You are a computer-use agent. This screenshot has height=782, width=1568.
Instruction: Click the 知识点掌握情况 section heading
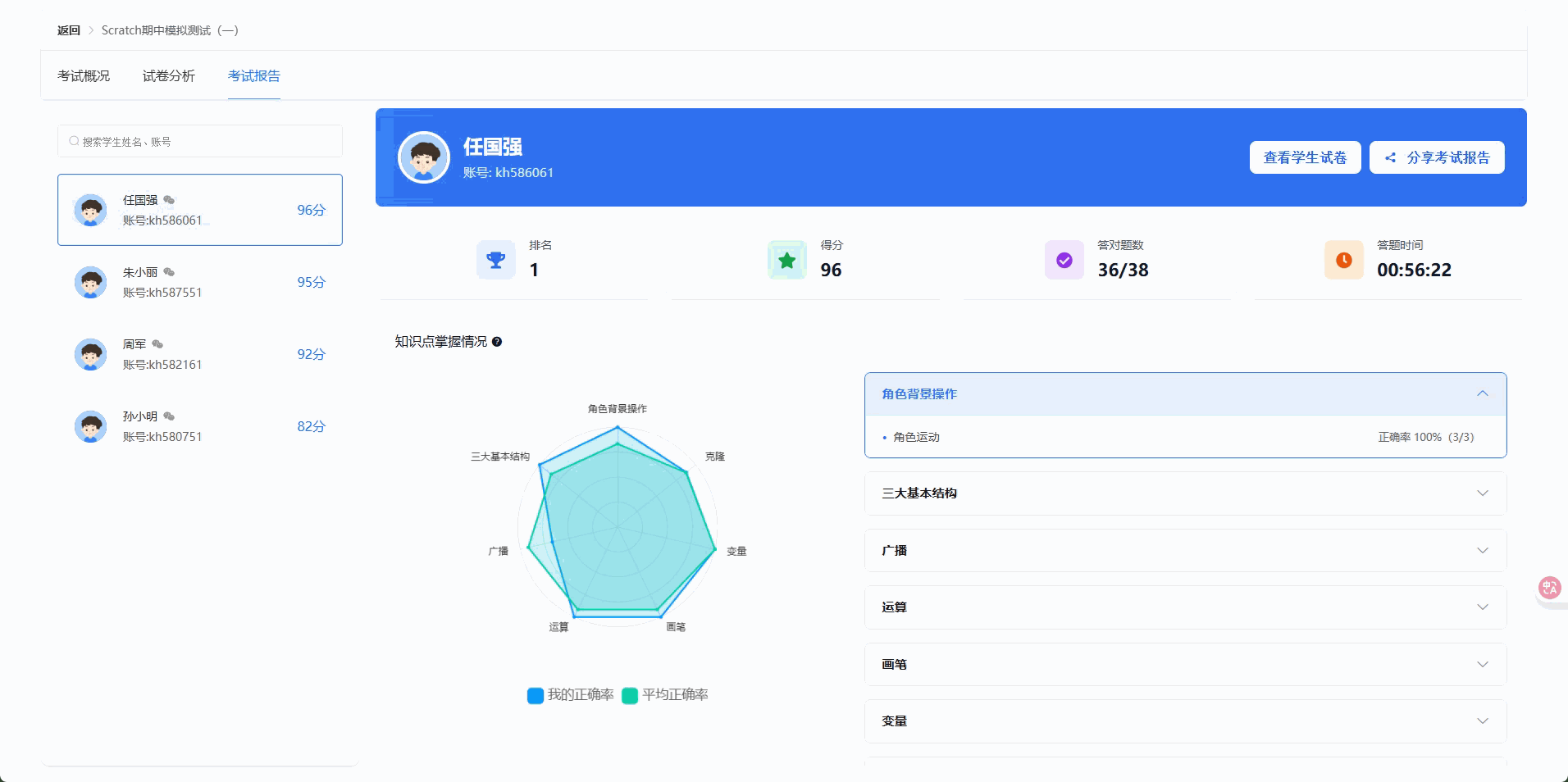point(441,342)
